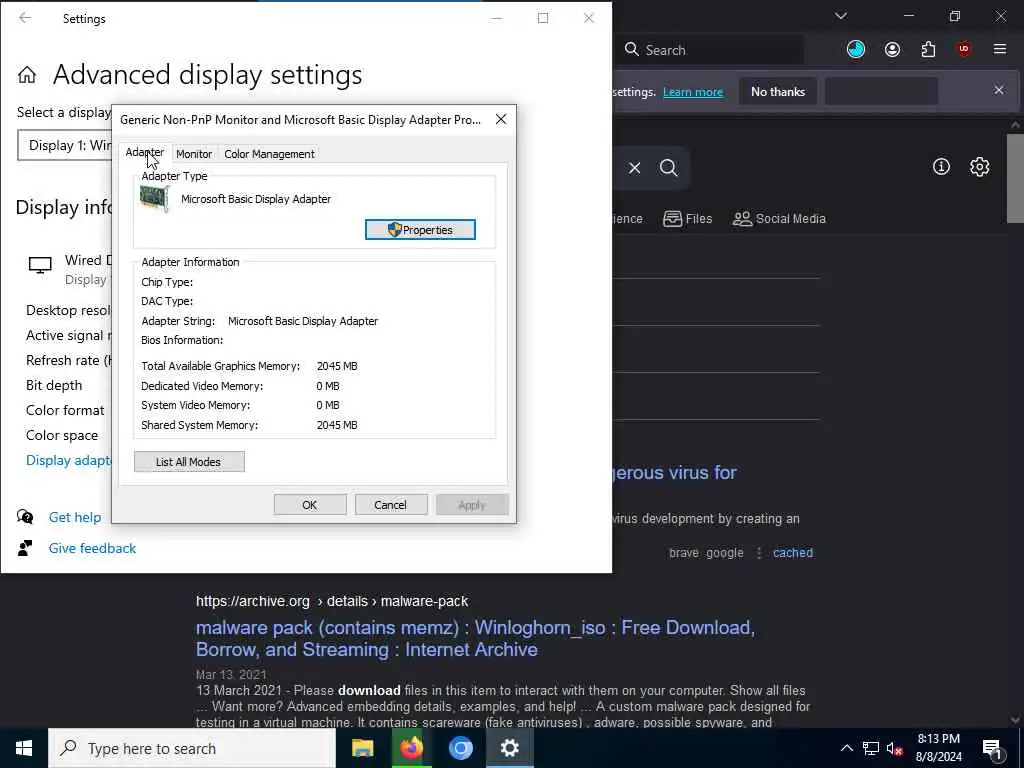Click the adapter card image icon
The height and width of the screenshot is (768, 1024).
155,199
